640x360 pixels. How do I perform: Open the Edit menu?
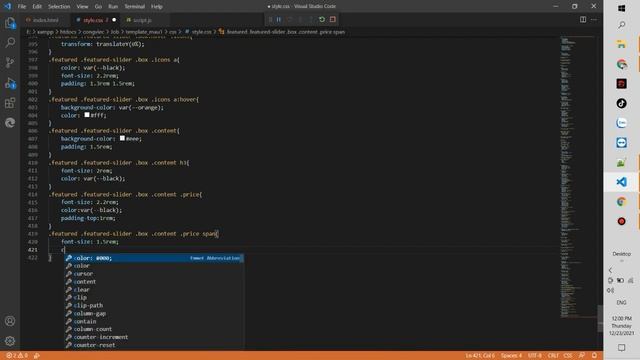(37, 7)
